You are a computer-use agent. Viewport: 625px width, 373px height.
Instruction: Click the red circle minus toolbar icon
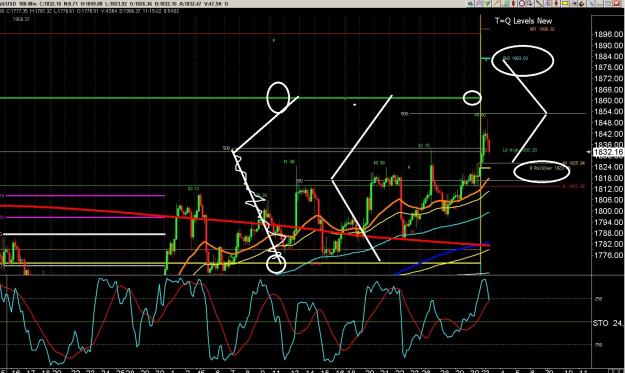click(x=522, y=4)
